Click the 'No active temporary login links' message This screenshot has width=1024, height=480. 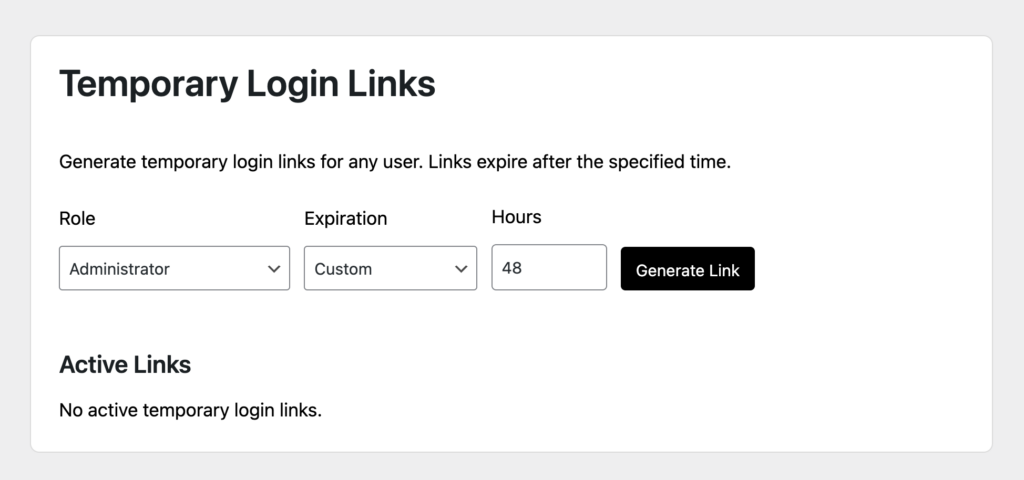pos(190,410)
